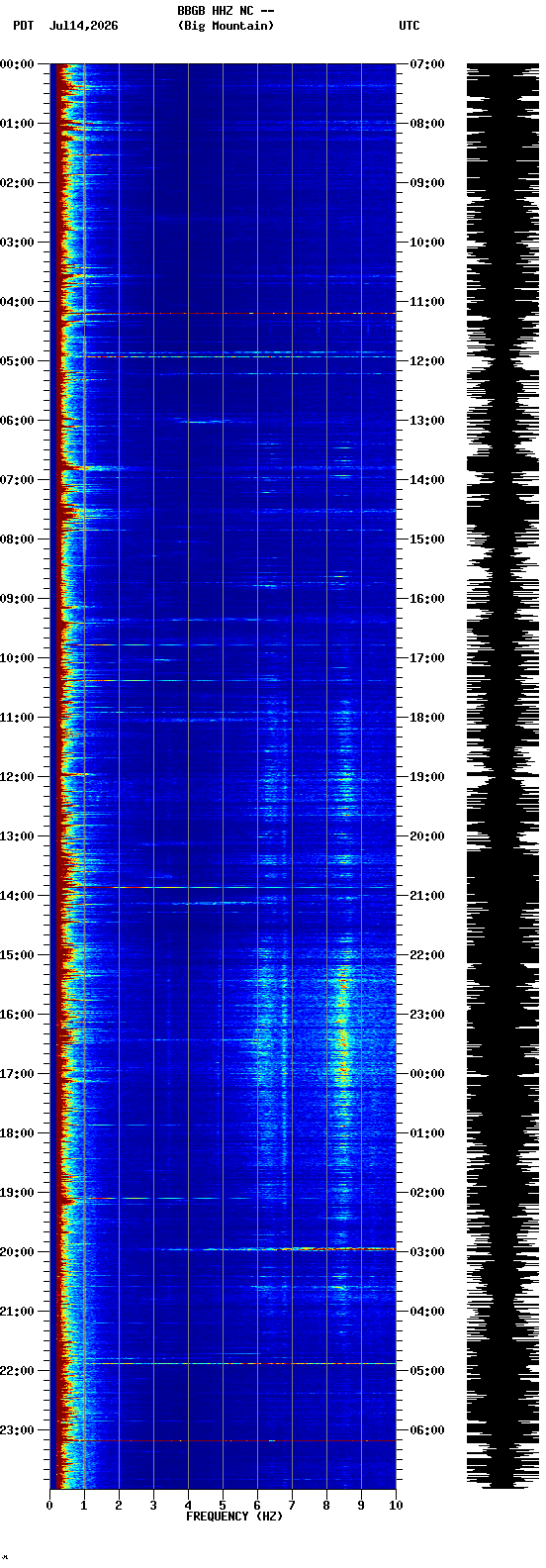
Task: Click the 15:00 UTC time label
Action: pyautogui.click(x=427, y=539)
